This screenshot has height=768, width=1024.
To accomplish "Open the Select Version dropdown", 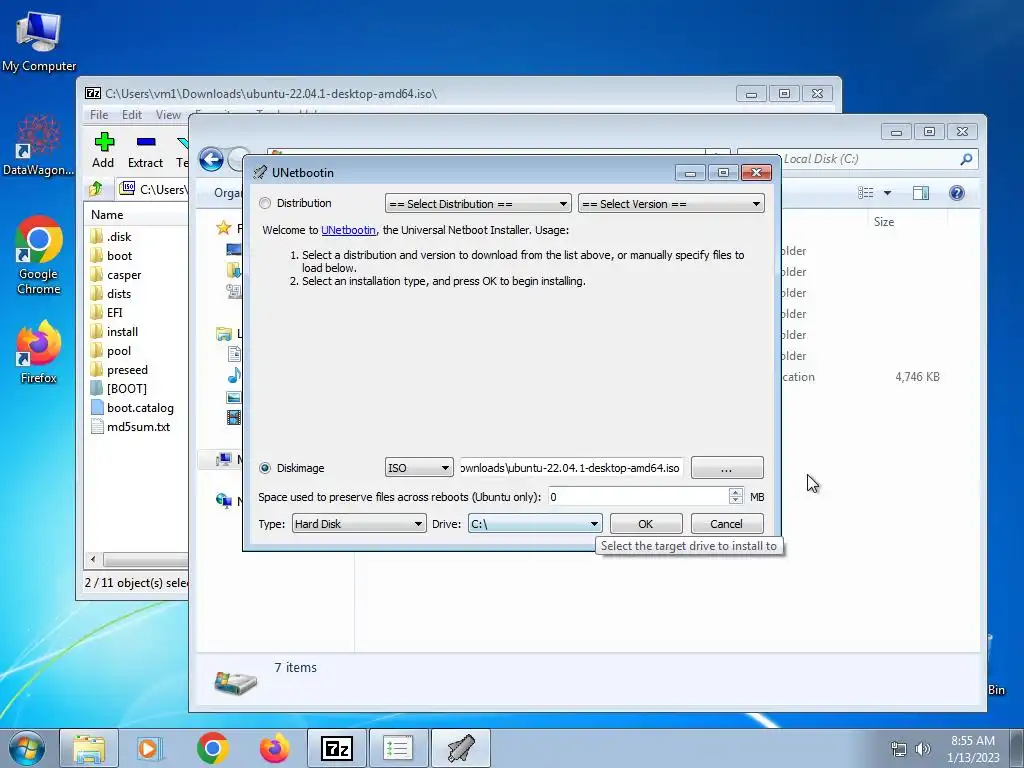I will click(671, 204).
